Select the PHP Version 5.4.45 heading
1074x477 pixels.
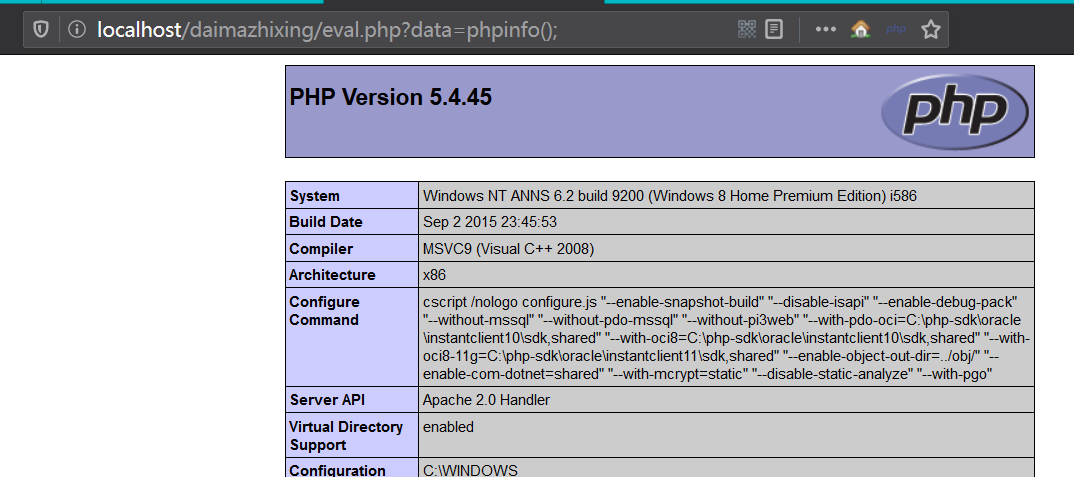click(390, 97)
